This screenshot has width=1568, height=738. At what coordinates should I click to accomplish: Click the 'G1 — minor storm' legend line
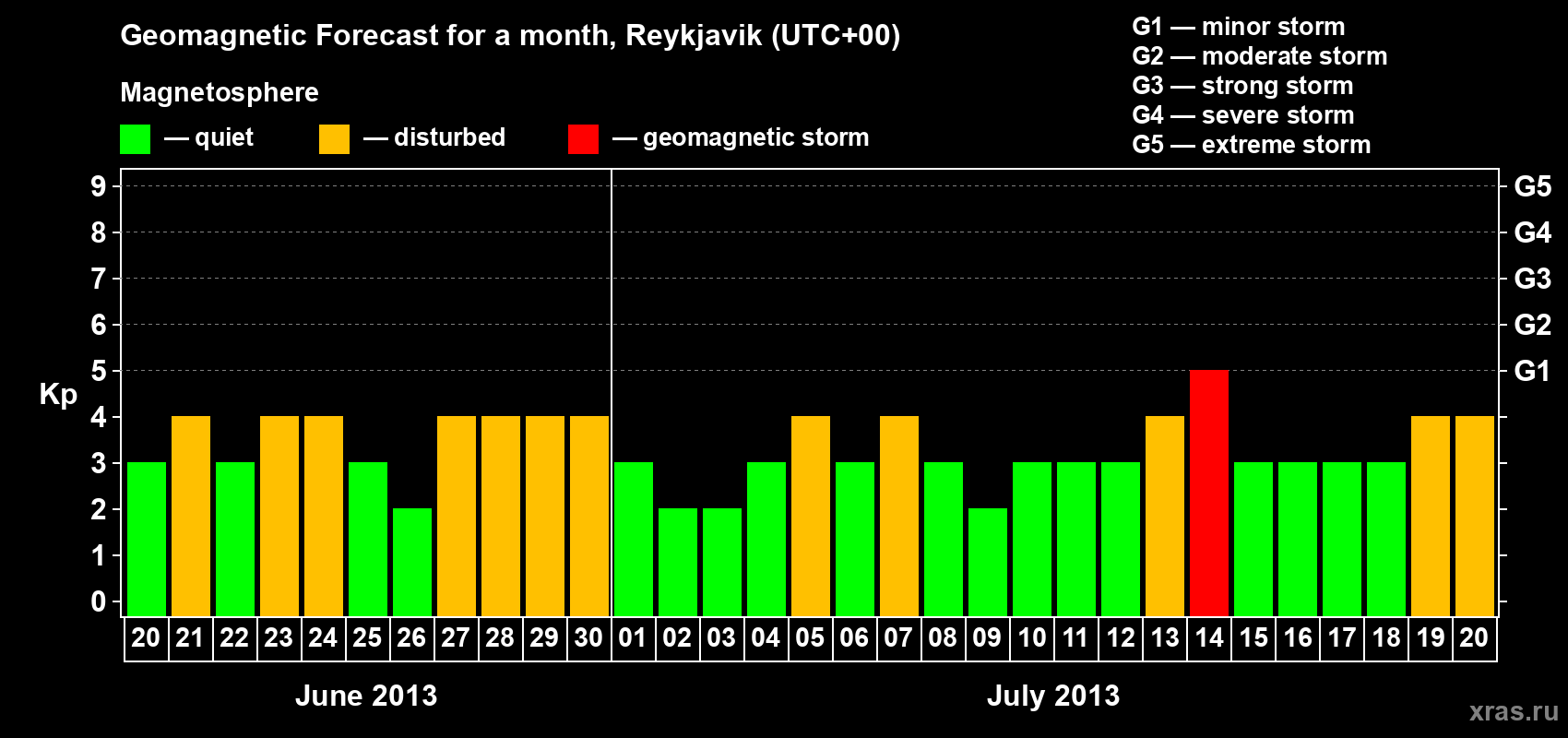point(1239,27)
